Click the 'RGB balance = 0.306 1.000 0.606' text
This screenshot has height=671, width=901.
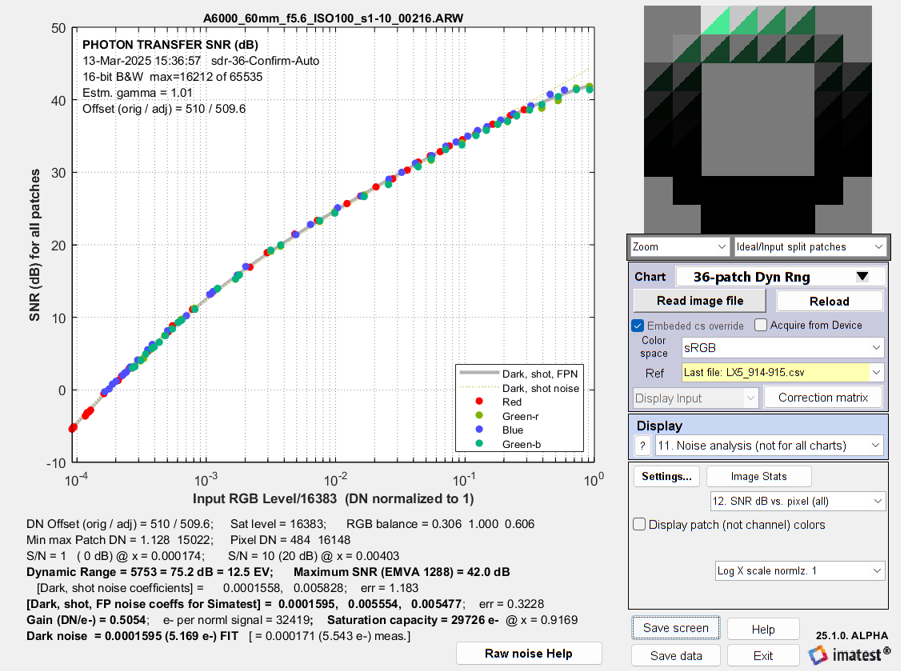point(440,524)
